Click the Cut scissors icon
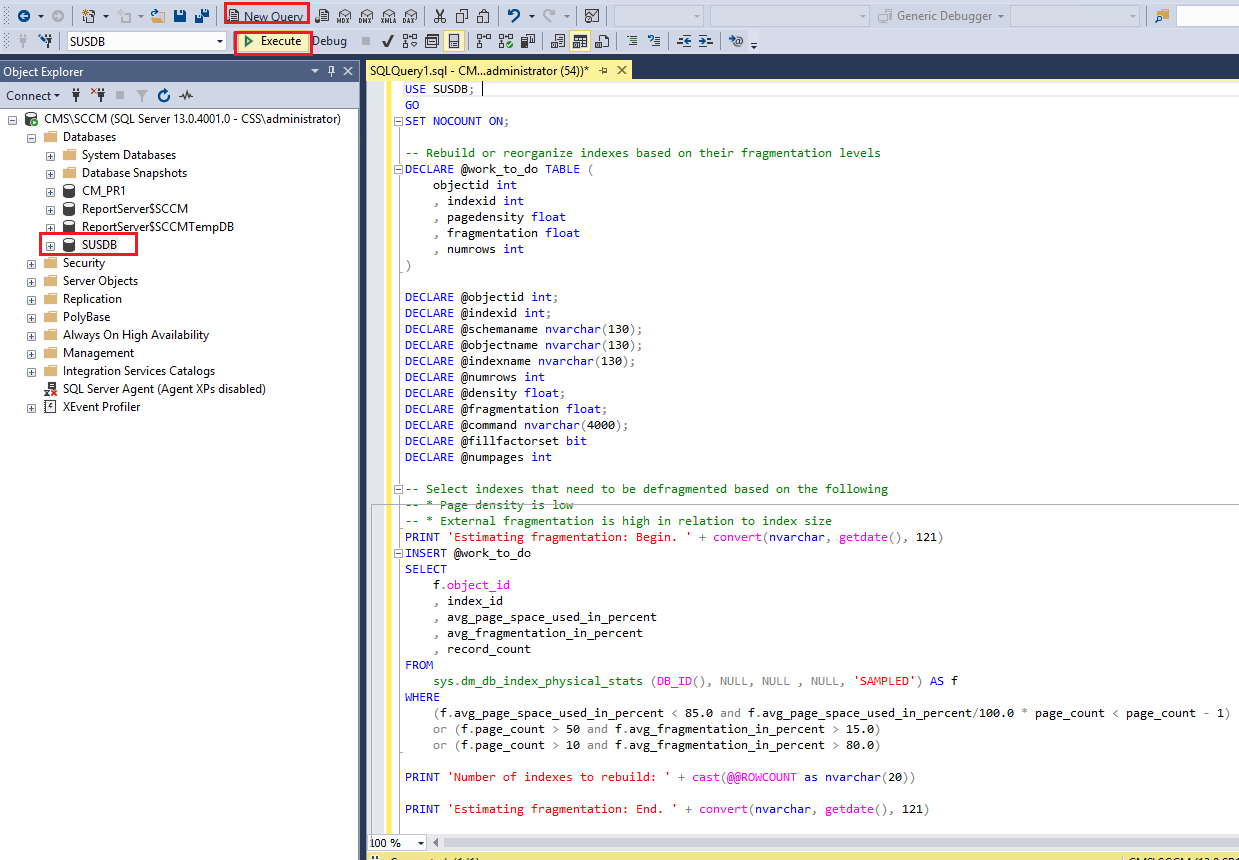1239x860 pixels. [438, 16]
